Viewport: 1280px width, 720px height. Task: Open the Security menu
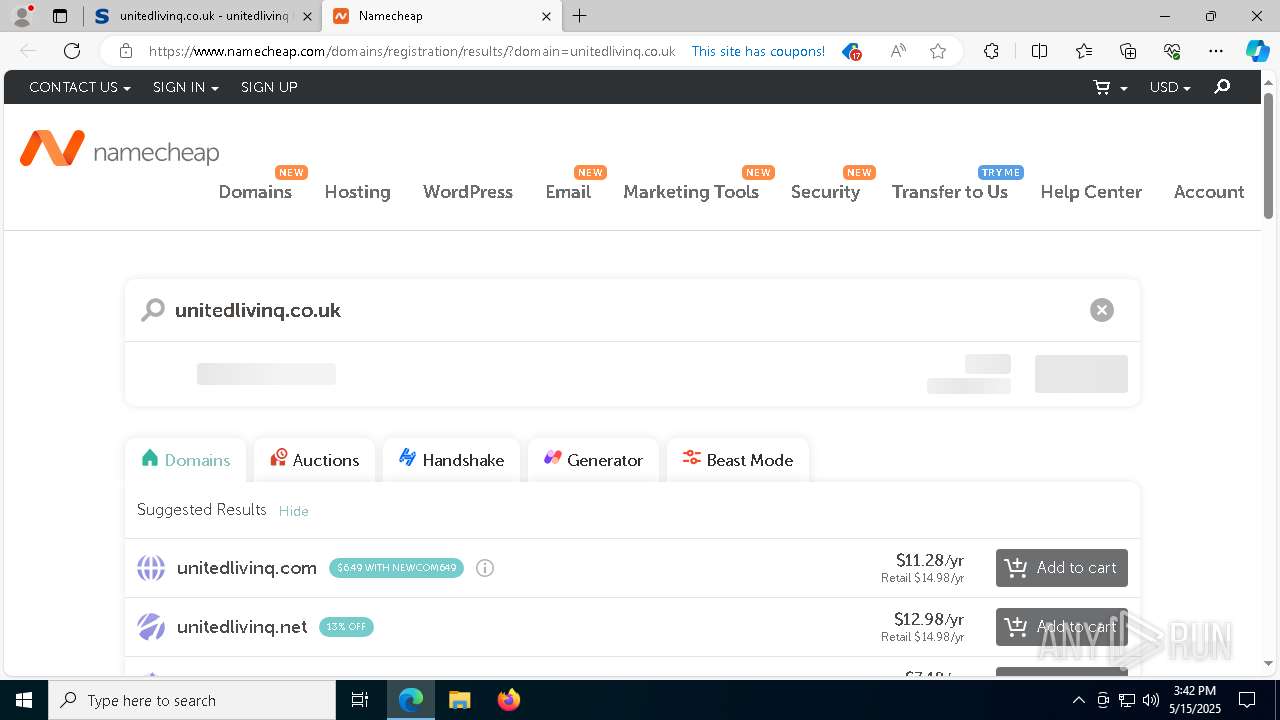click(x=825, y=192)
